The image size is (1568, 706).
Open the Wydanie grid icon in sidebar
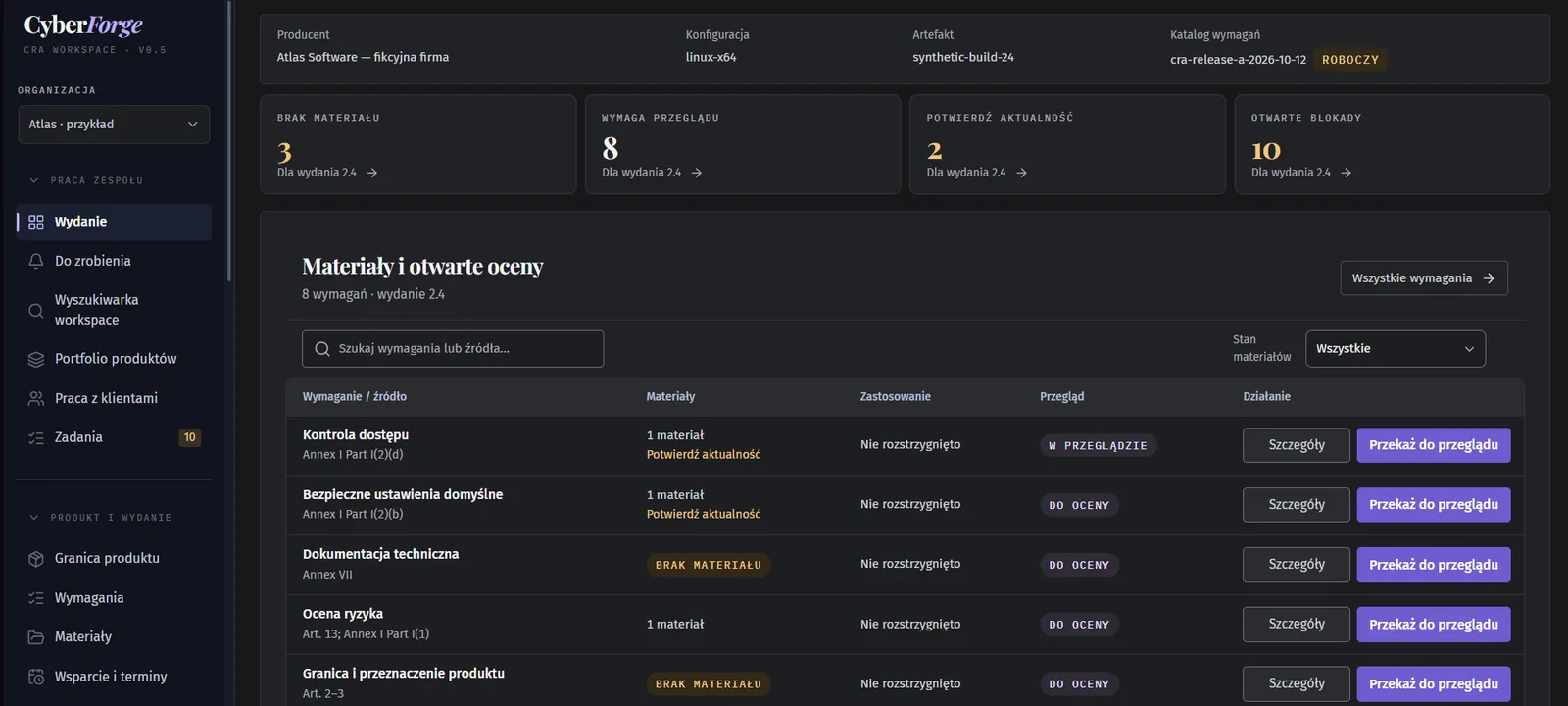(x=36, y=223)
